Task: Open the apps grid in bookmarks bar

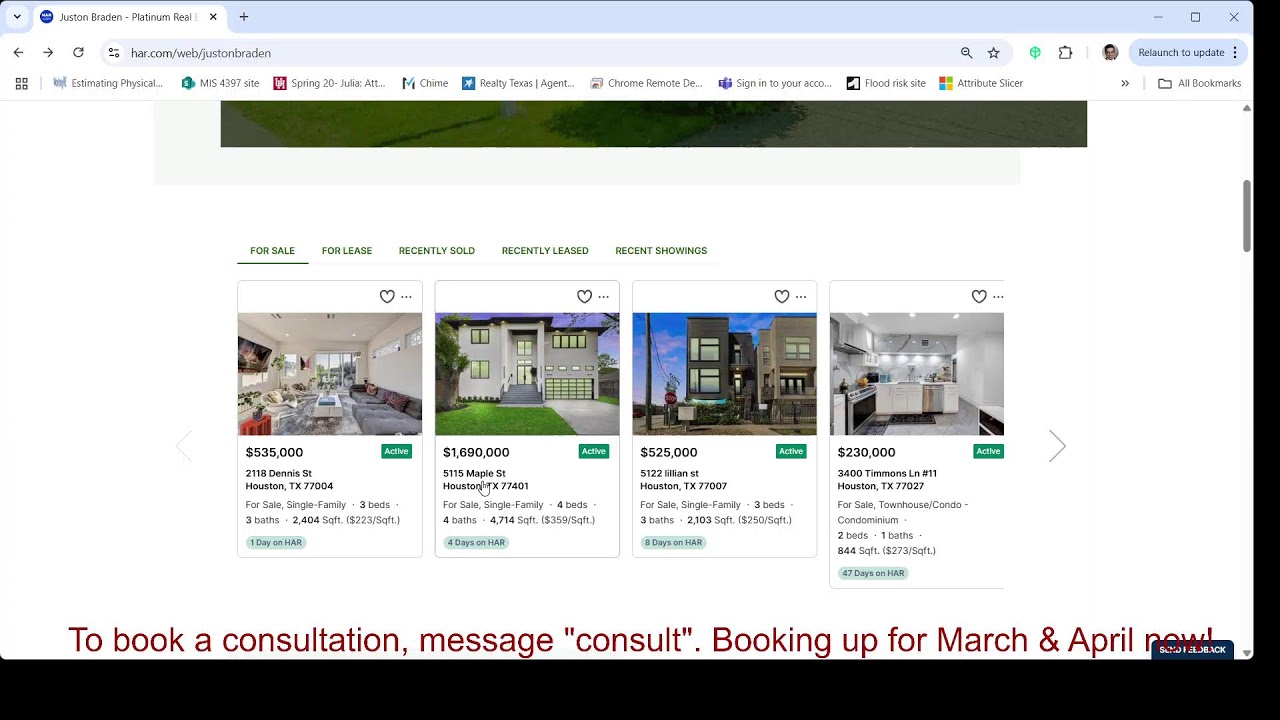Action: coord(22,84)
